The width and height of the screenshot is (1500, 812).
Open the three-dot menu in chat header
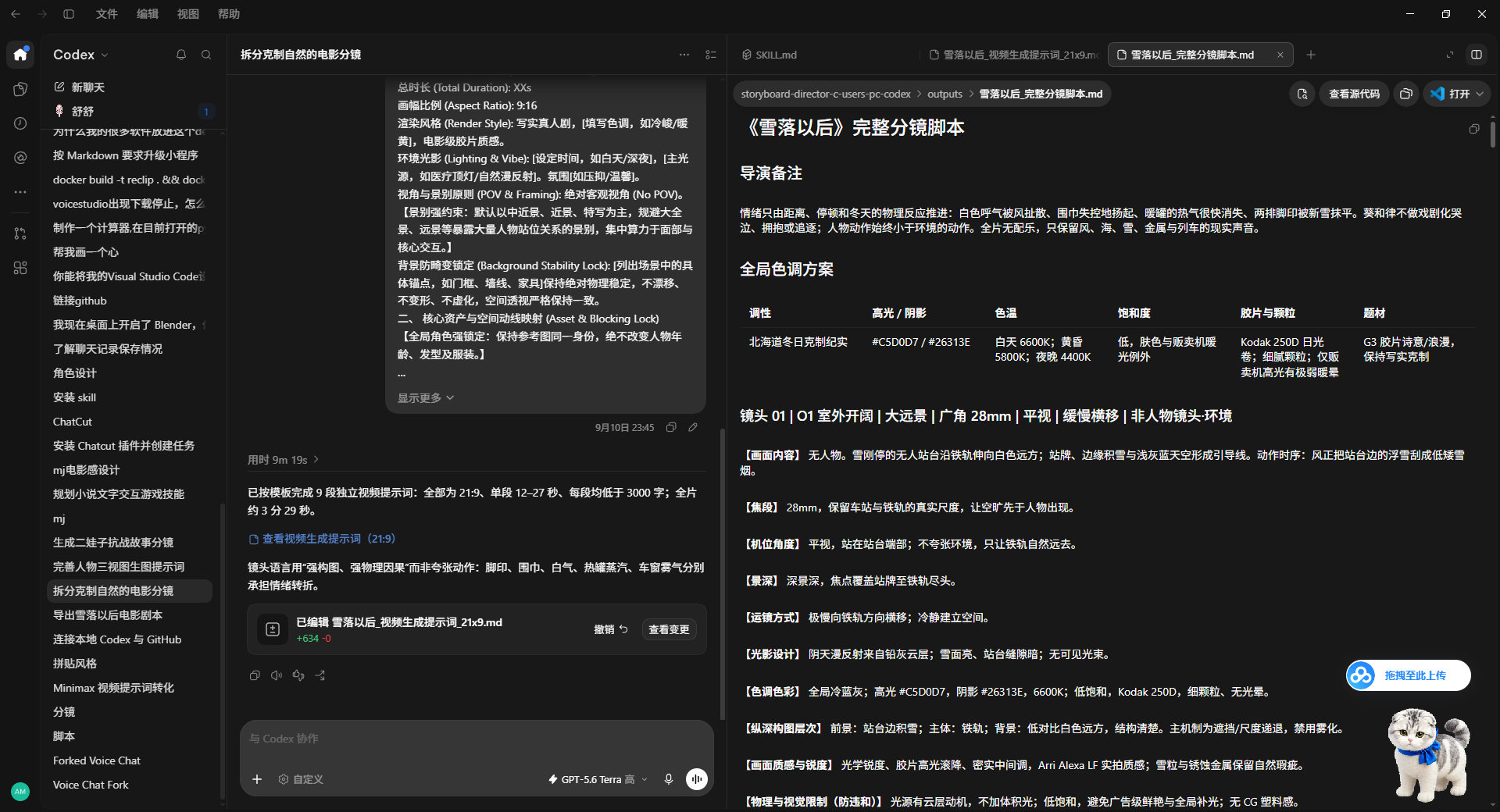click(x=684, y=55)
